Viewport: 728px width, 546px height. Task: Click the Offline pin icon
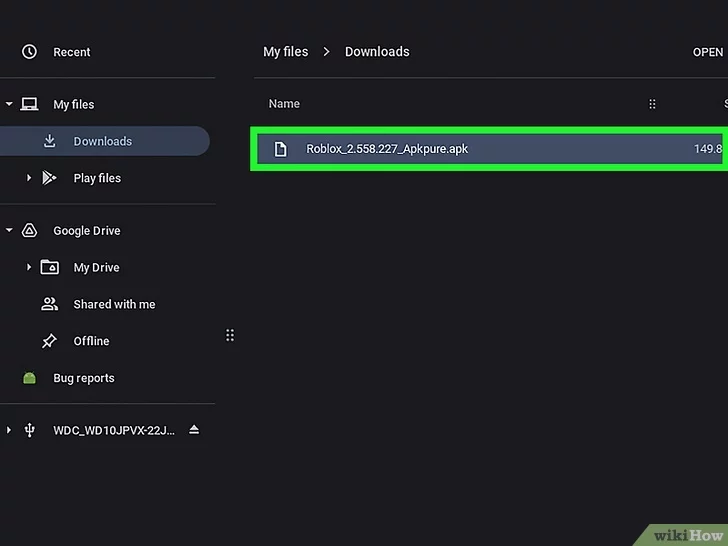49,341
